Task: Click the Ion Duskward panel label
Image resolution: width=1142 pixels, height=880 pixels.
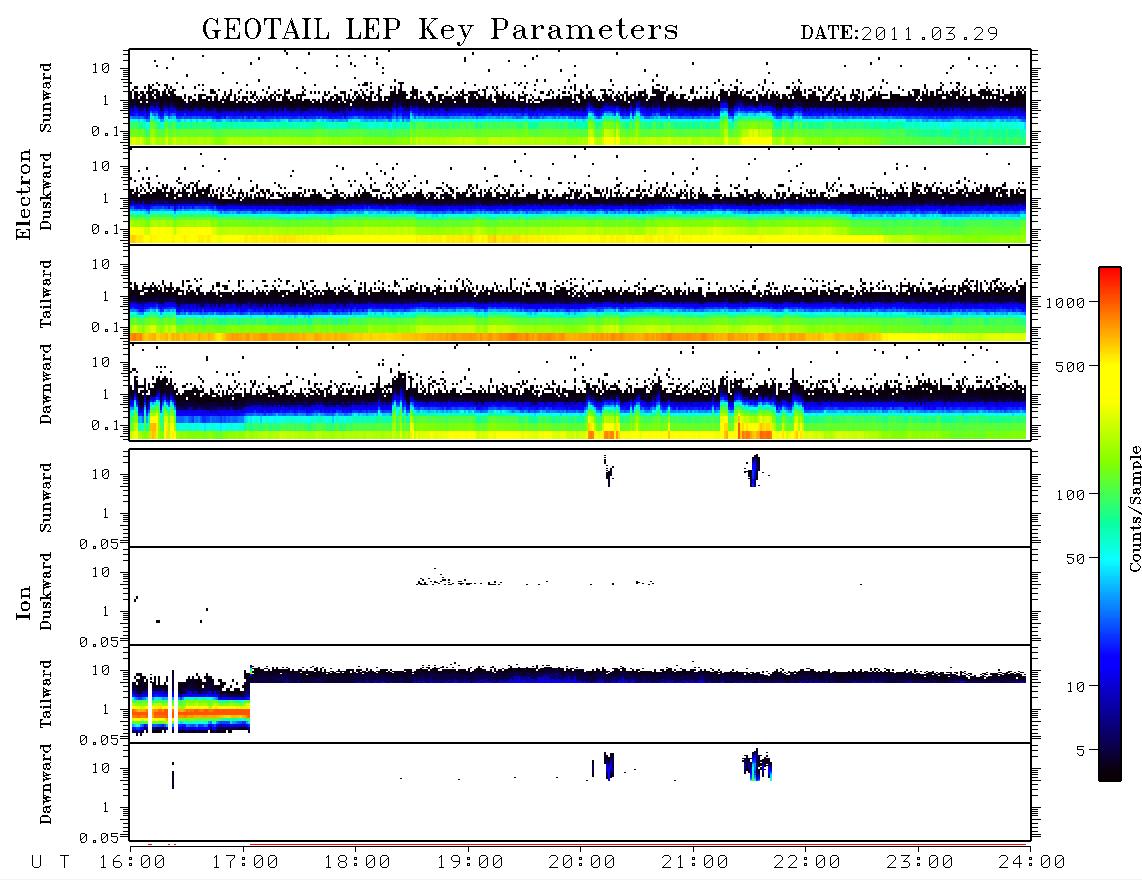Action: click(46, 591)
